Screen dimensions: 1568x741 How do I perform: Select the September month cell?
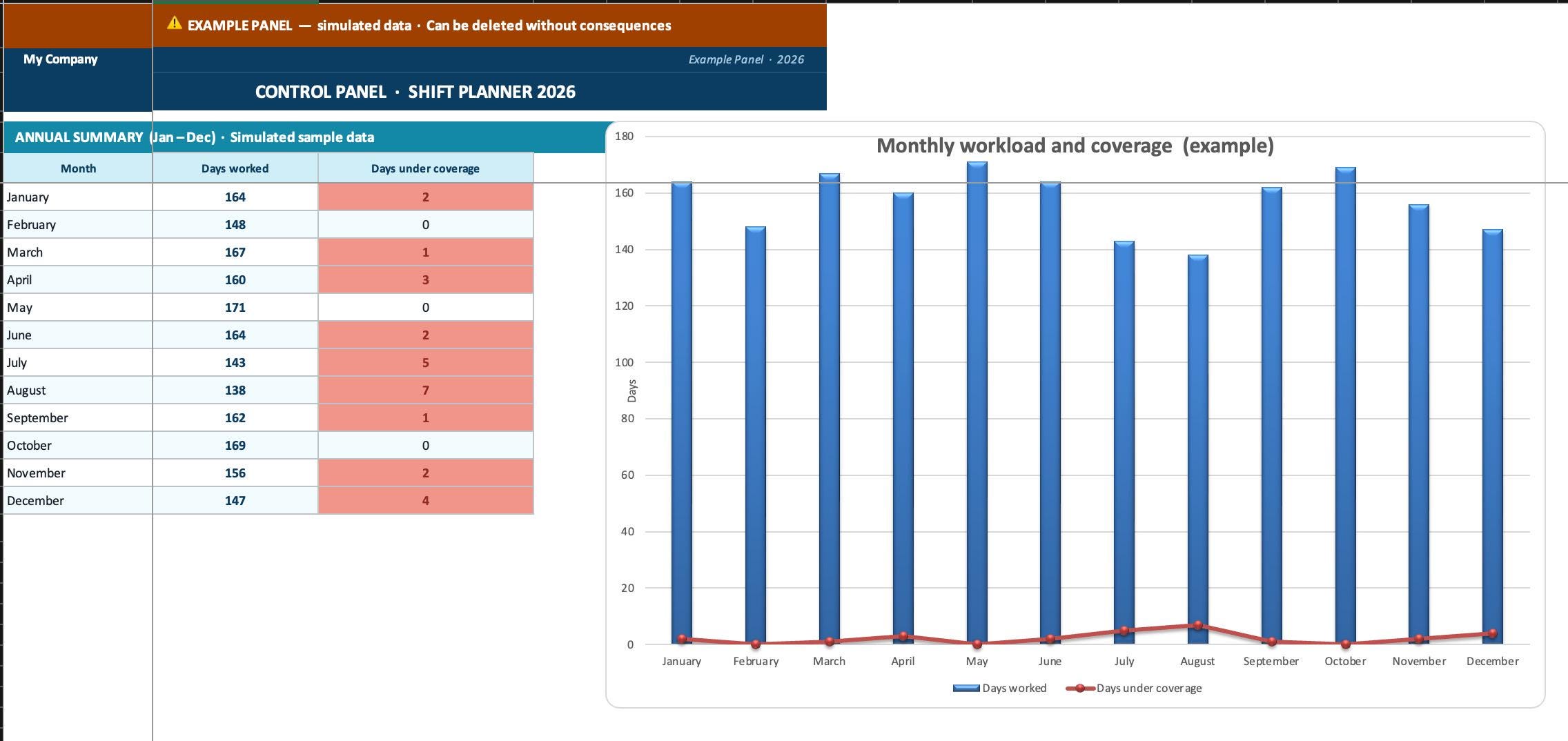coord(78,418)
